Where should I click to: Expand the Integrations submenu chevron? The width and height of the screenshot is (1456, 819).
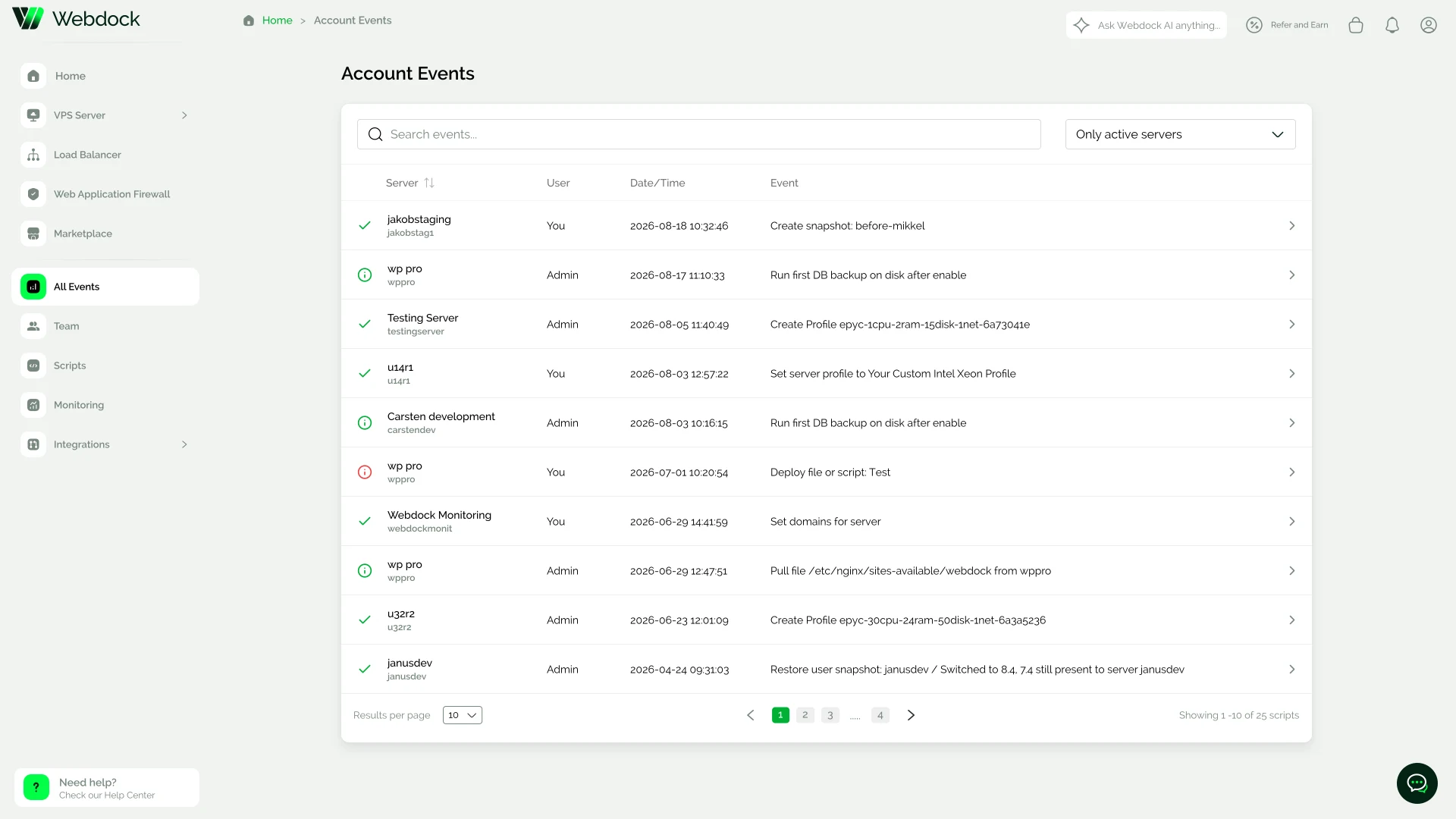184,444
